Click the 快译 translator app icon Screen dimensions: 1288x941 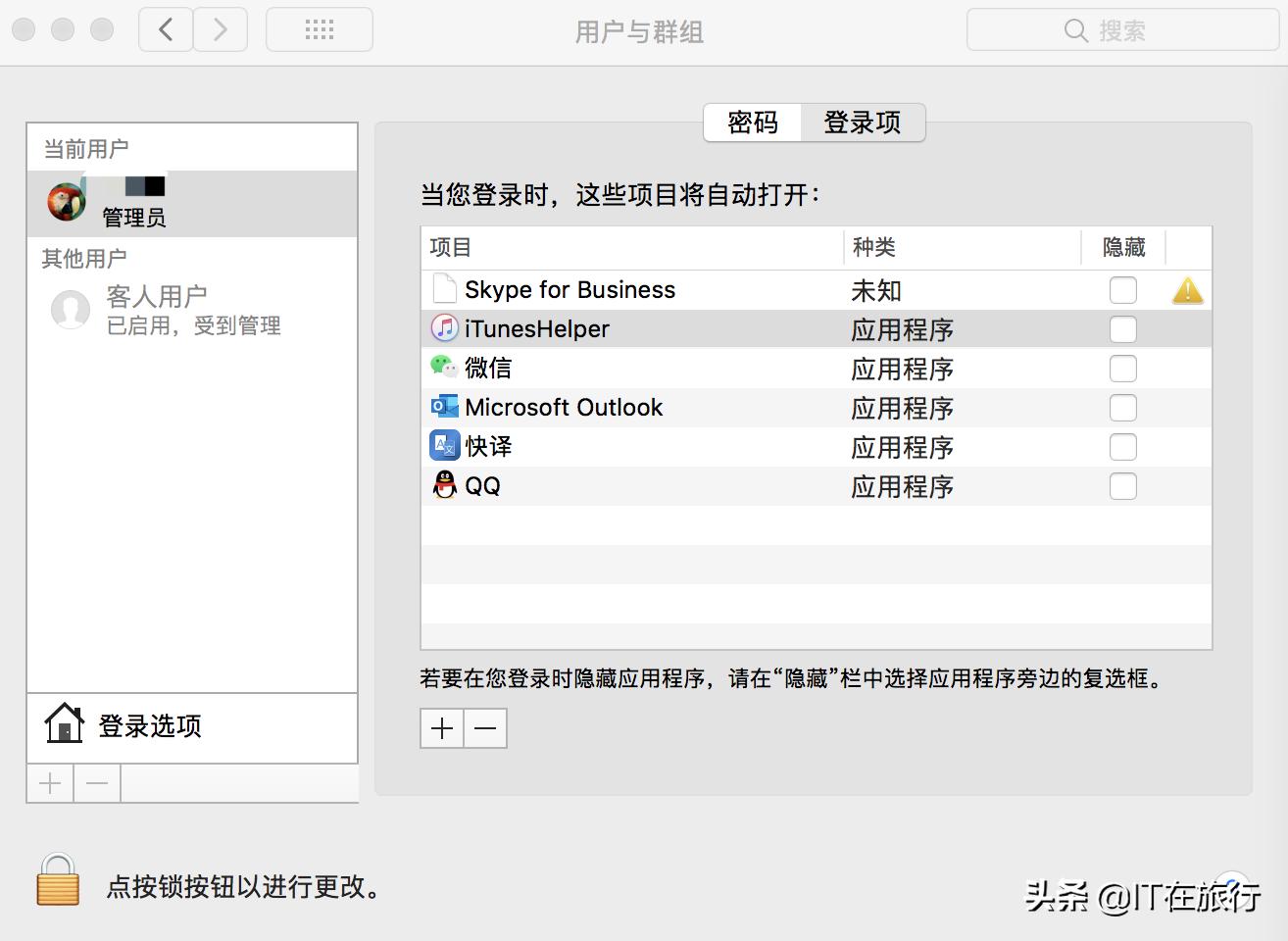(x=444, y=445)
